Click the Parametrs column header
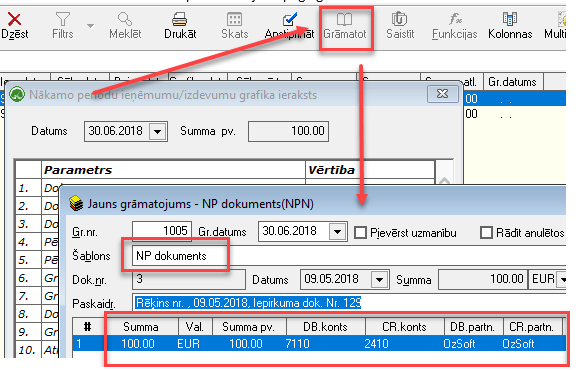The image size is (581, 370). click(x=173, y=170)
